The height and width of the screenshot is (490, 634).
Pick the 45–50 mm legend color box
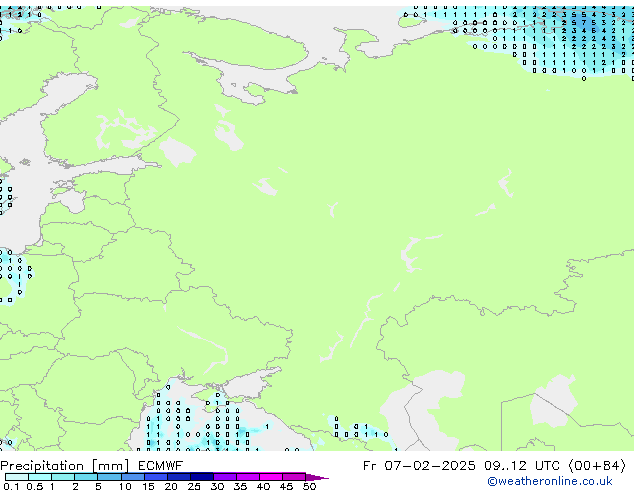click(x=294, y=477)
